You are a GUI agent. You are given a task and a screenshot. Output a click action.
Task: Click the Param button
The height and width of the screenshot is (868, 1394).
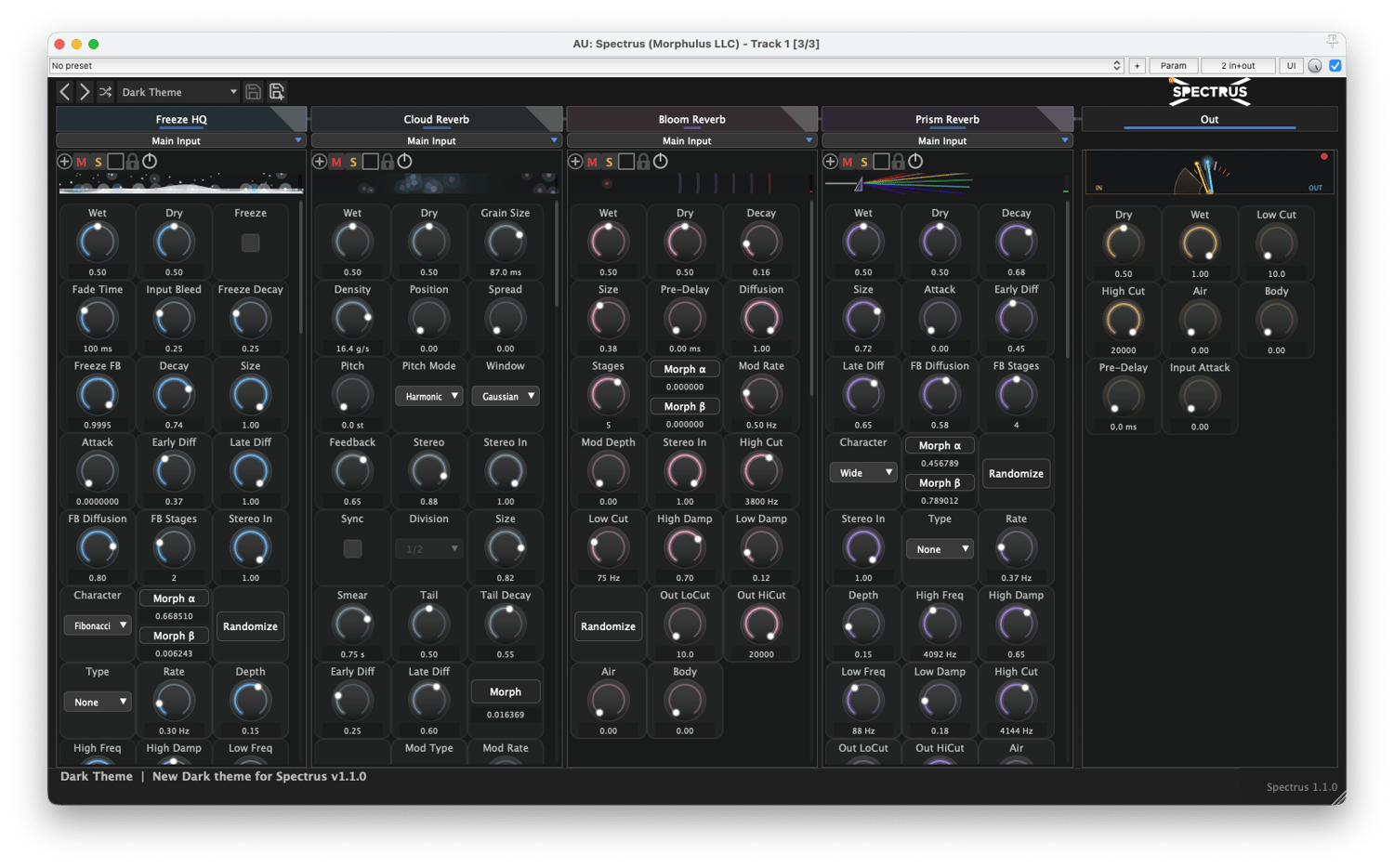pos(1174,66)
